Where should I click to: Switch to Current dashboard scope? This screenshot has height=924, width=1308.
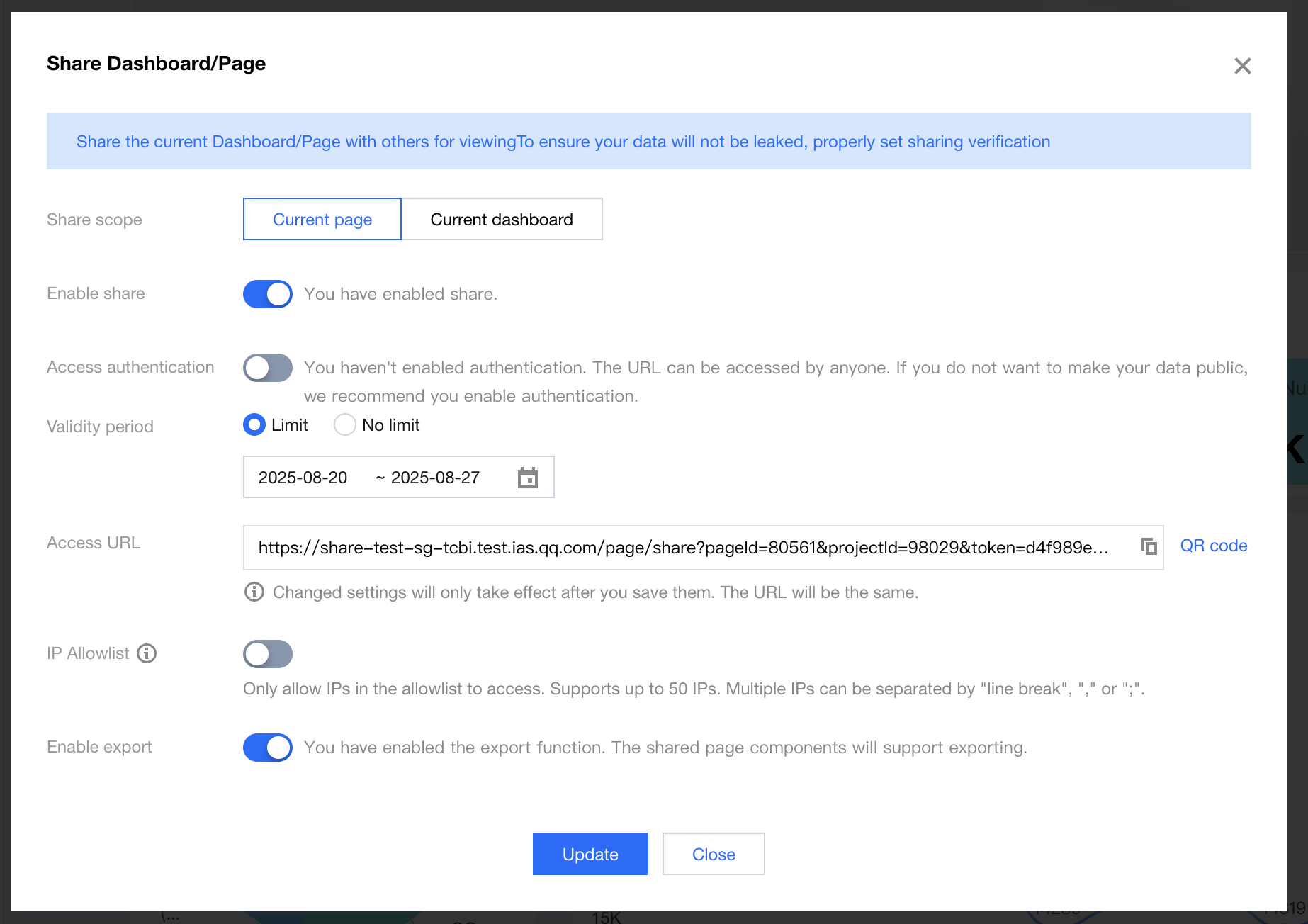(502, 220)
